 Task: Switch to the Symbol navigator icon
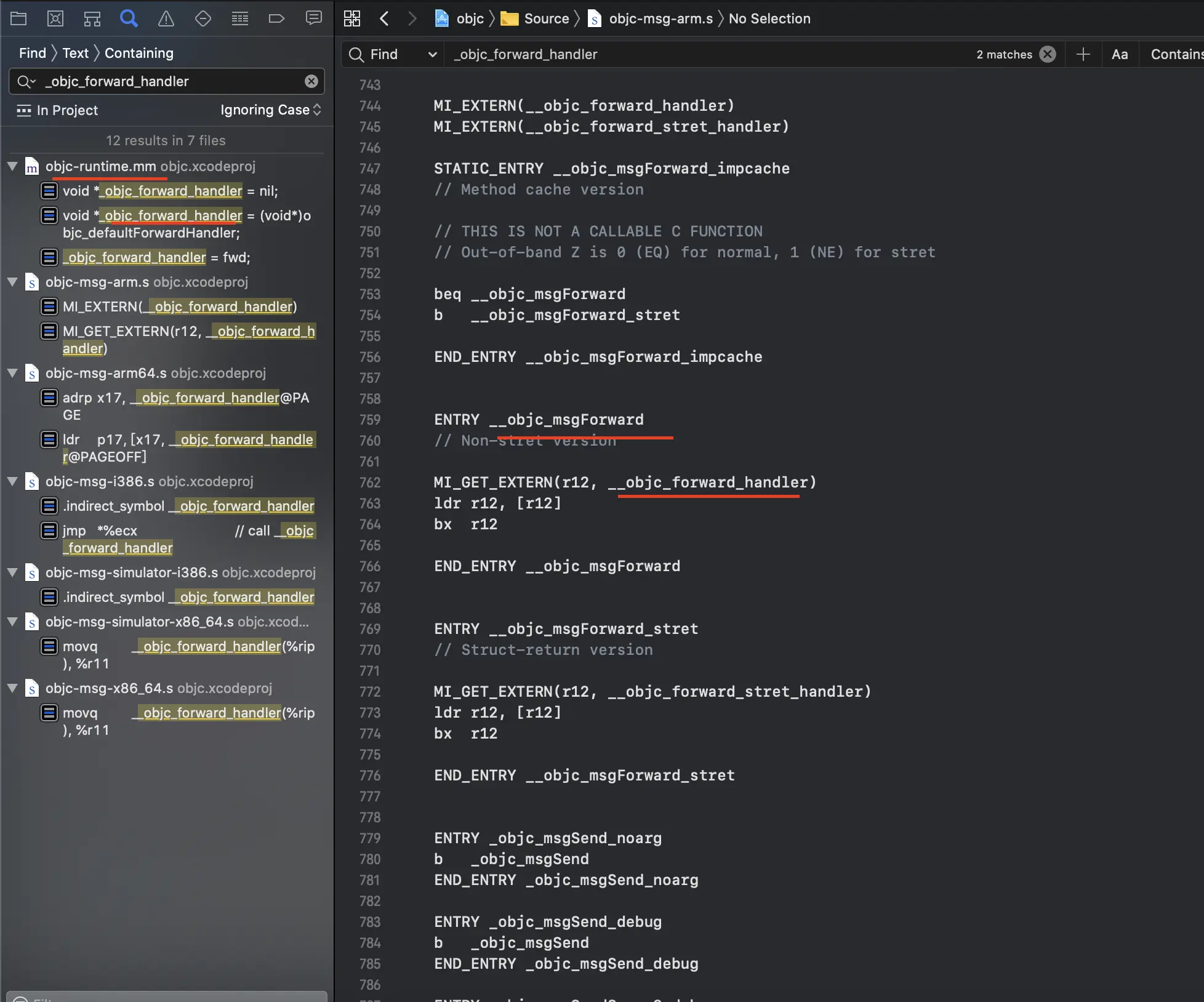(92, 18)
